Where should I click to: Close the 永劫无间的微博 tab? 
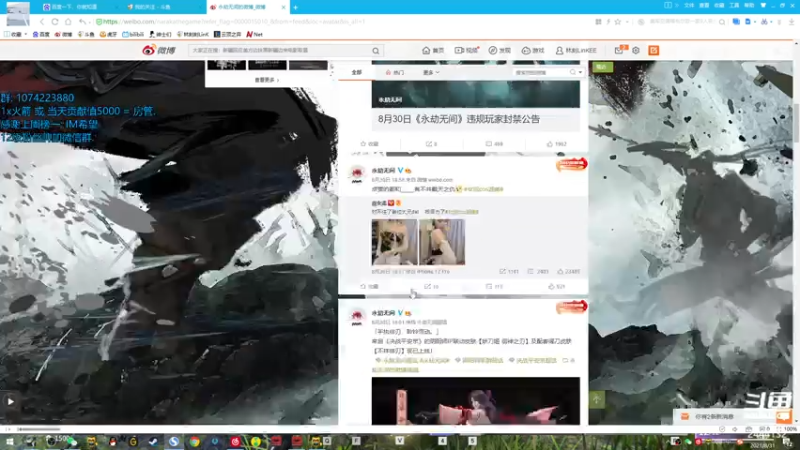click(284, 7)
